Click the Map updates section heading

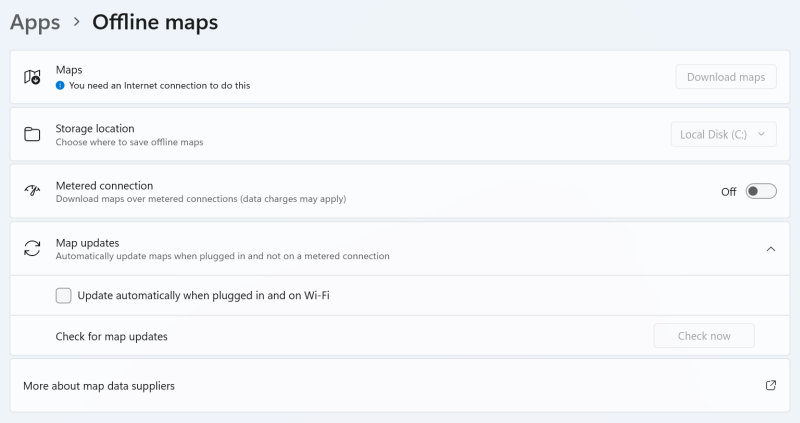tap(87, 242)
